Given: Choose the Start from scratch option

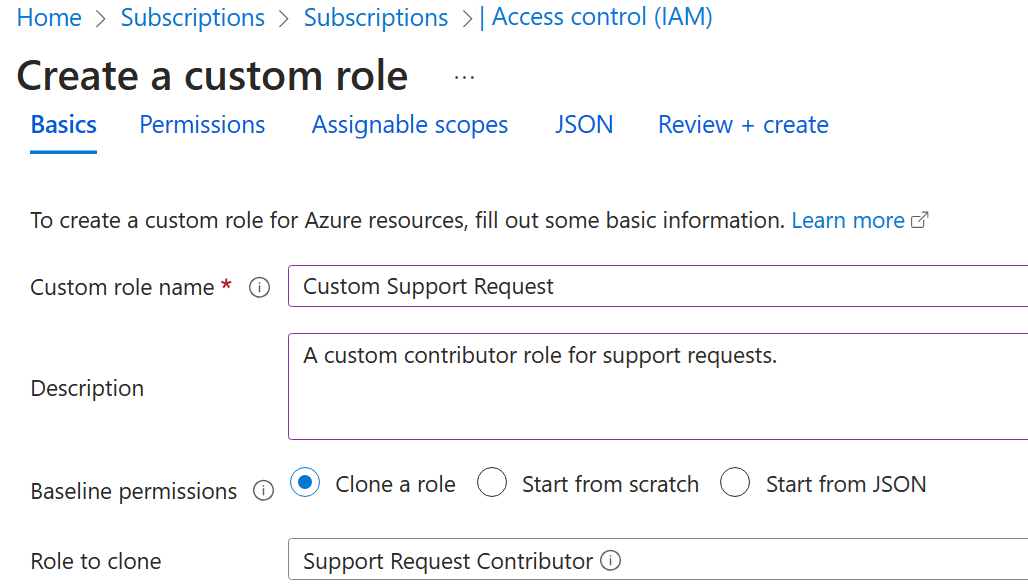Looking at the screenshot, I should coord(492,484).
